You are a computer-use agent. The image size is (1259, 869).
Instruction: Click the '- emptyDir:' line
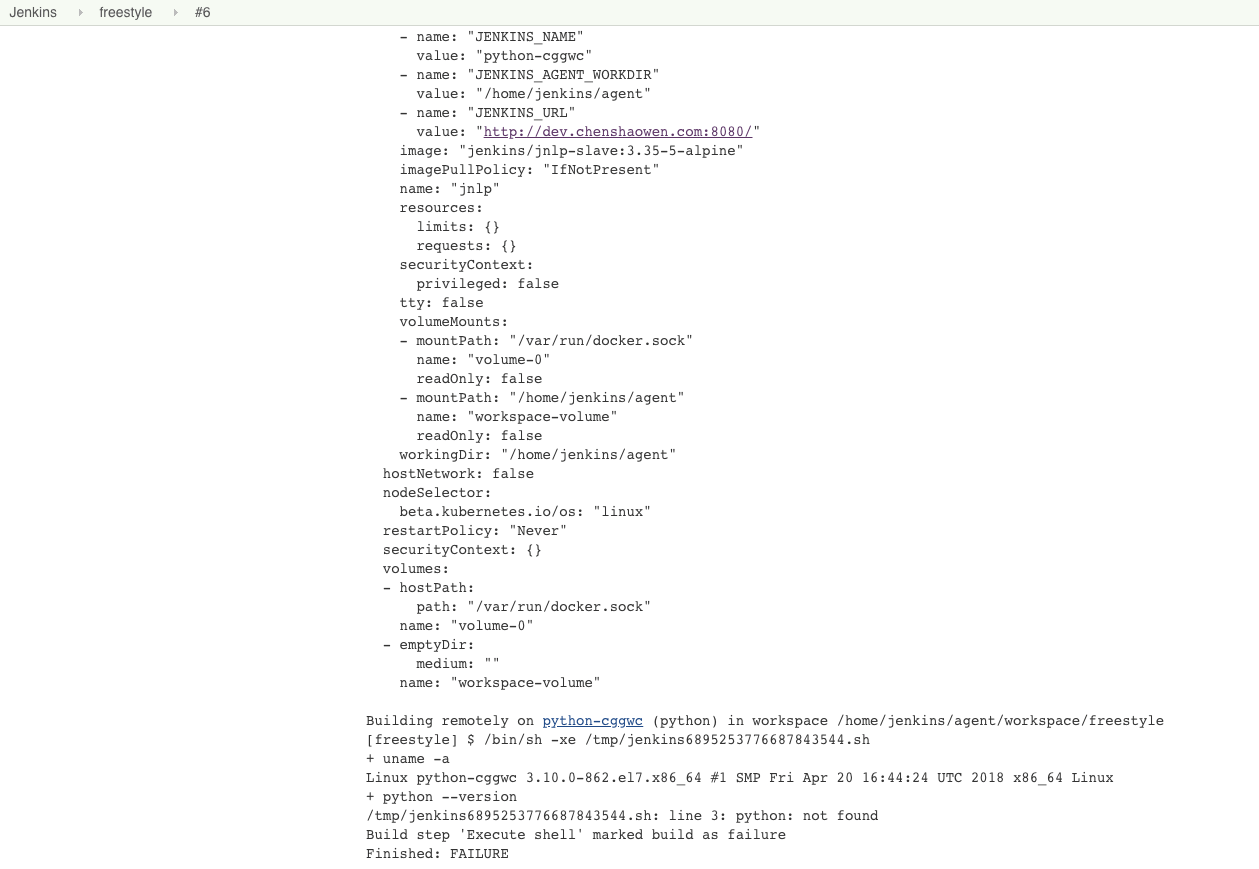click(x=429, y=644)
